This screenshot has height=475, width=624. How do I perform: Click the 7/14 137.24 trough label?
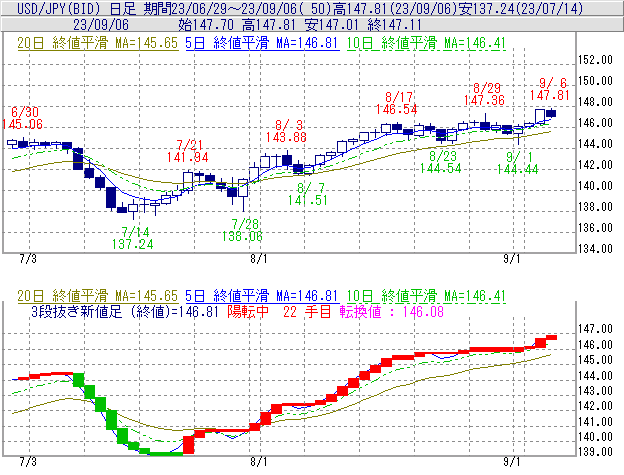click(x=133, y=238)
